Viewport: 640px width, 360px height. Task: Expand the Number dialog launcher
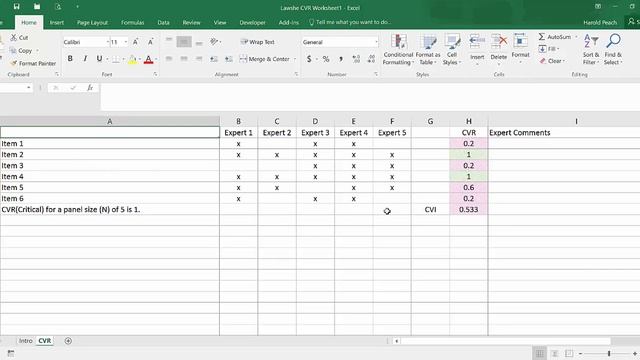click(x=376, y=74)
